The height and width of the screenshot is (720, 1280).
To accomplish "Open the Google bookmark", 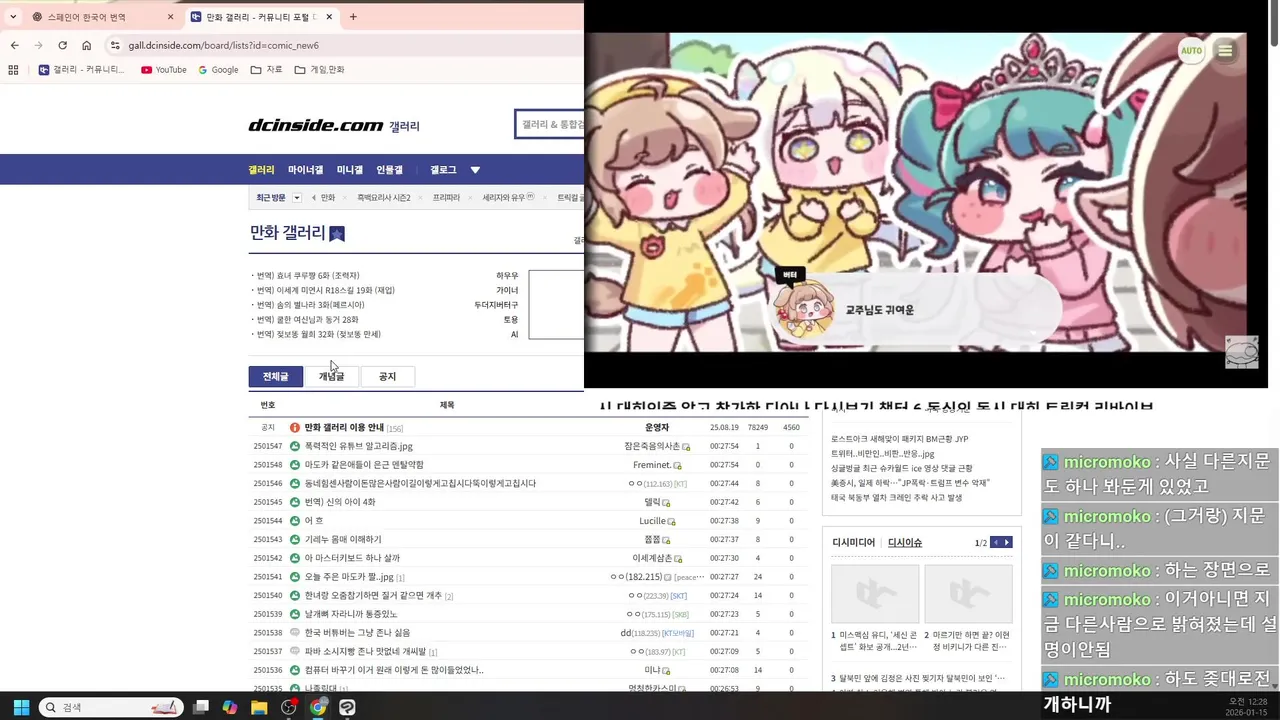I will click(218, 70).
